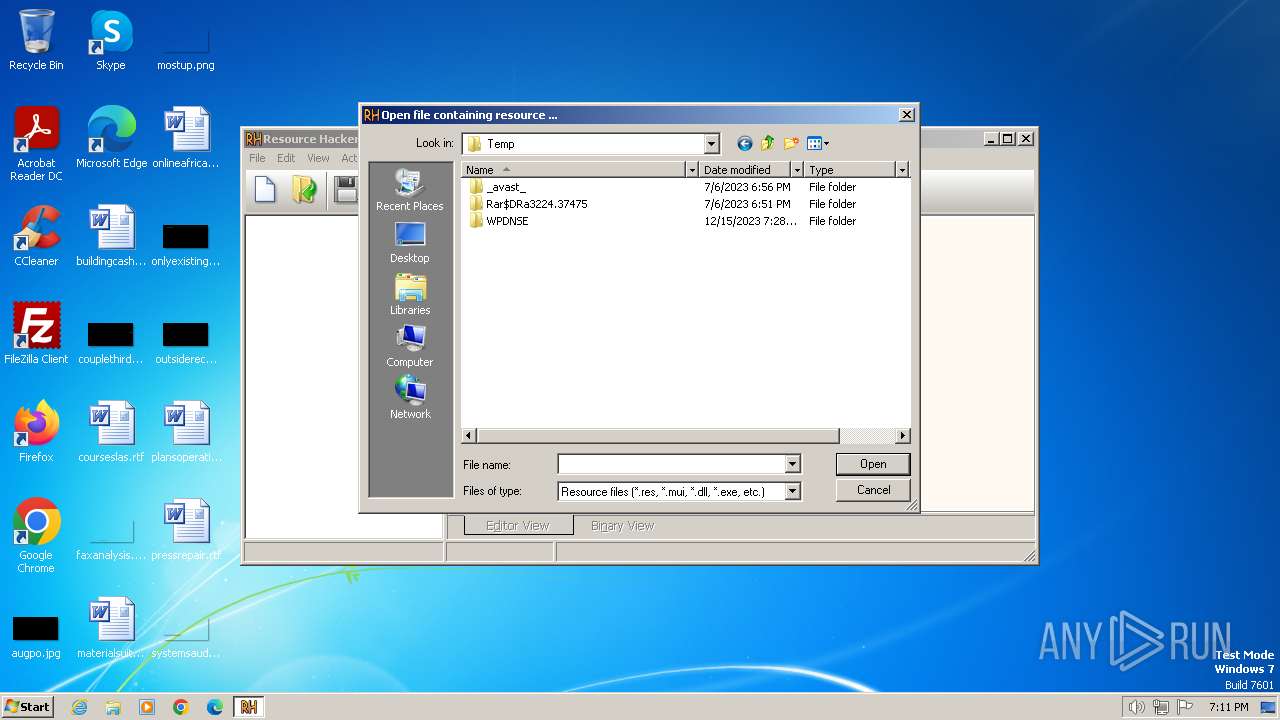Select buildingcash document on desktop
Viewport: 1280px width, 720px height.
[x=111, y=235]
